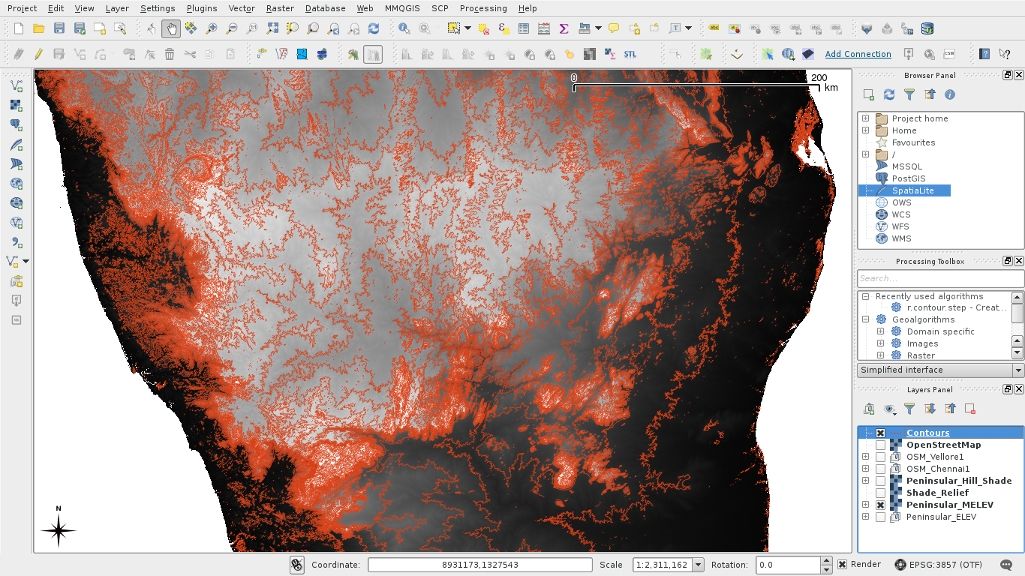Open the Identify Features tool
Screen dimensions: 1025x576
pos(404,29)
